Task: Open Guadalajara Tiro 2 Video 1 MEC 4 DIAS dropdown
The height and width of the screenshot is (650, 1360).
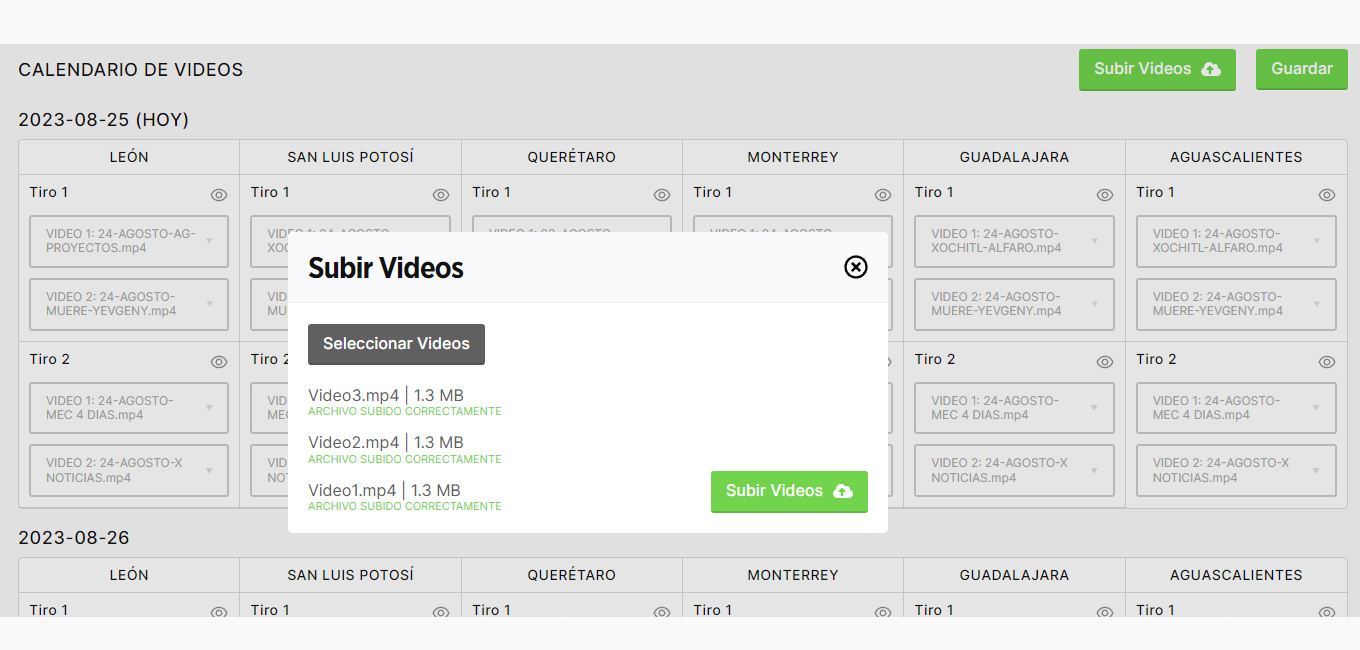Action: pyautogui.click(x=1014, y=408)
